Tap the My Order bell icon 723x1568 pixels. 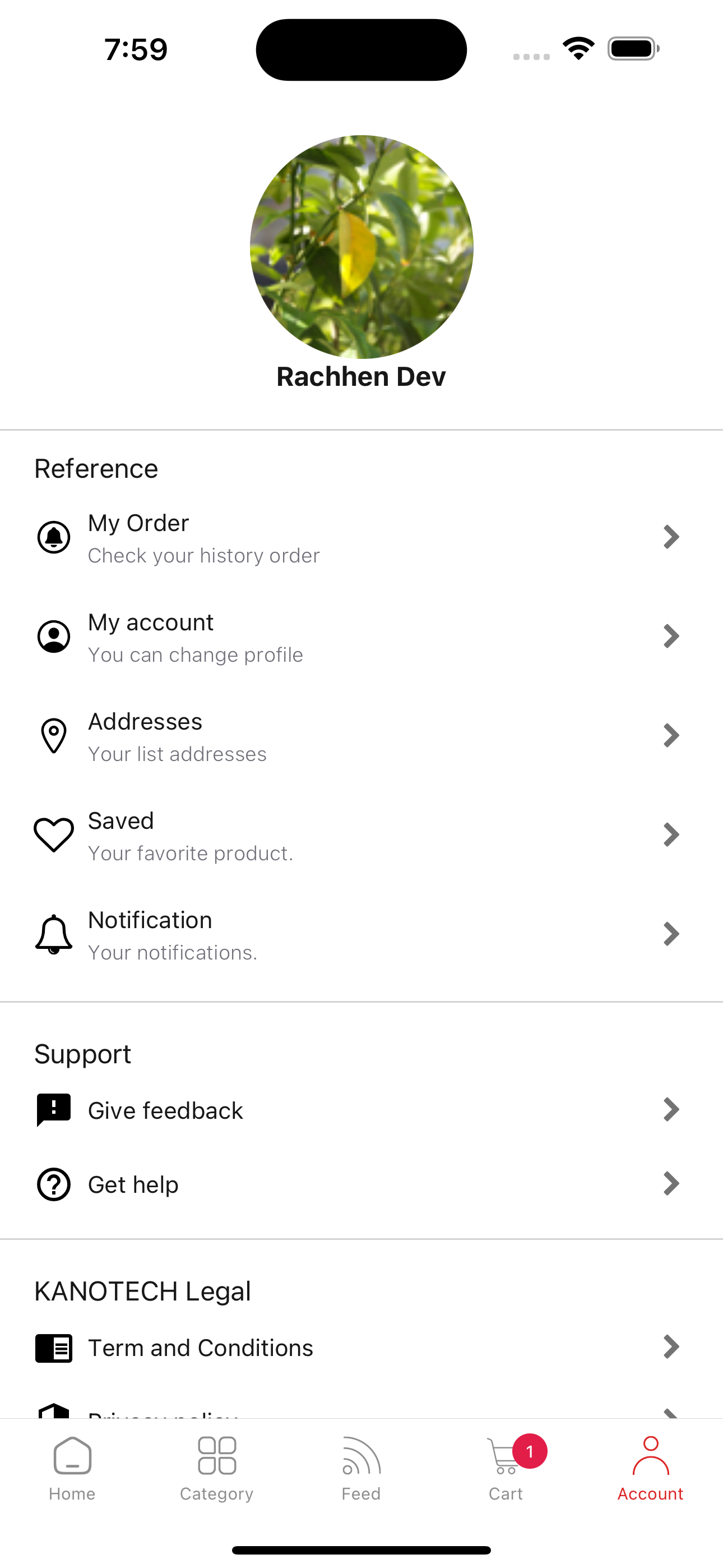(x=54, y=537)
